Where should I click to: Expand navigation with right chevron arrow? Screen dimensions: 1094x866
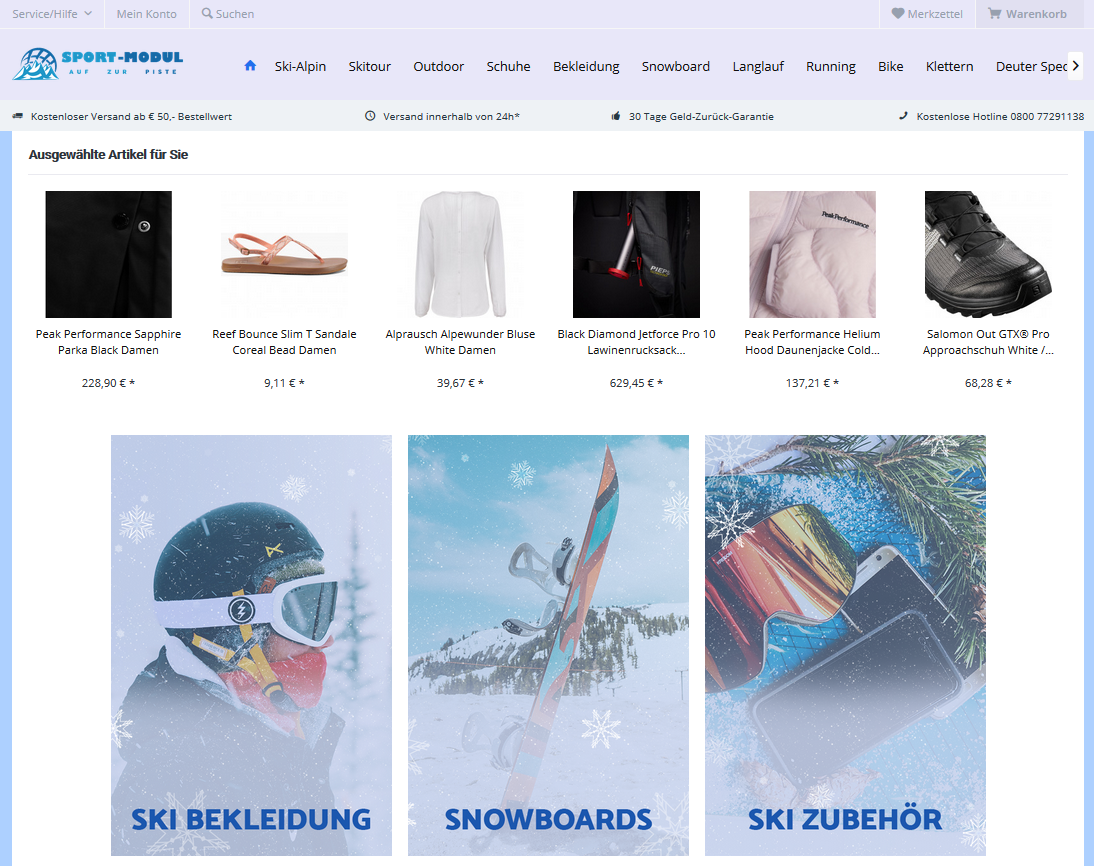pyautogui.click(x=1076, y=66)
